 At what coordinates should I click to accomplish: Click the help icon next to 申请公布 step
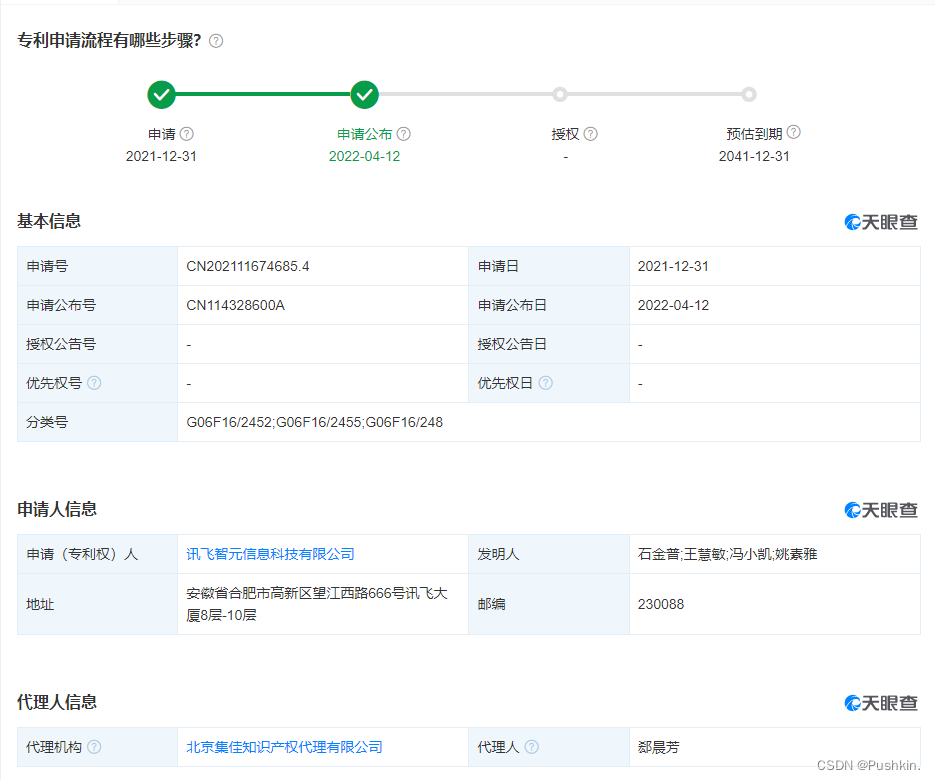pyautogui.click(x=404, y=134)
